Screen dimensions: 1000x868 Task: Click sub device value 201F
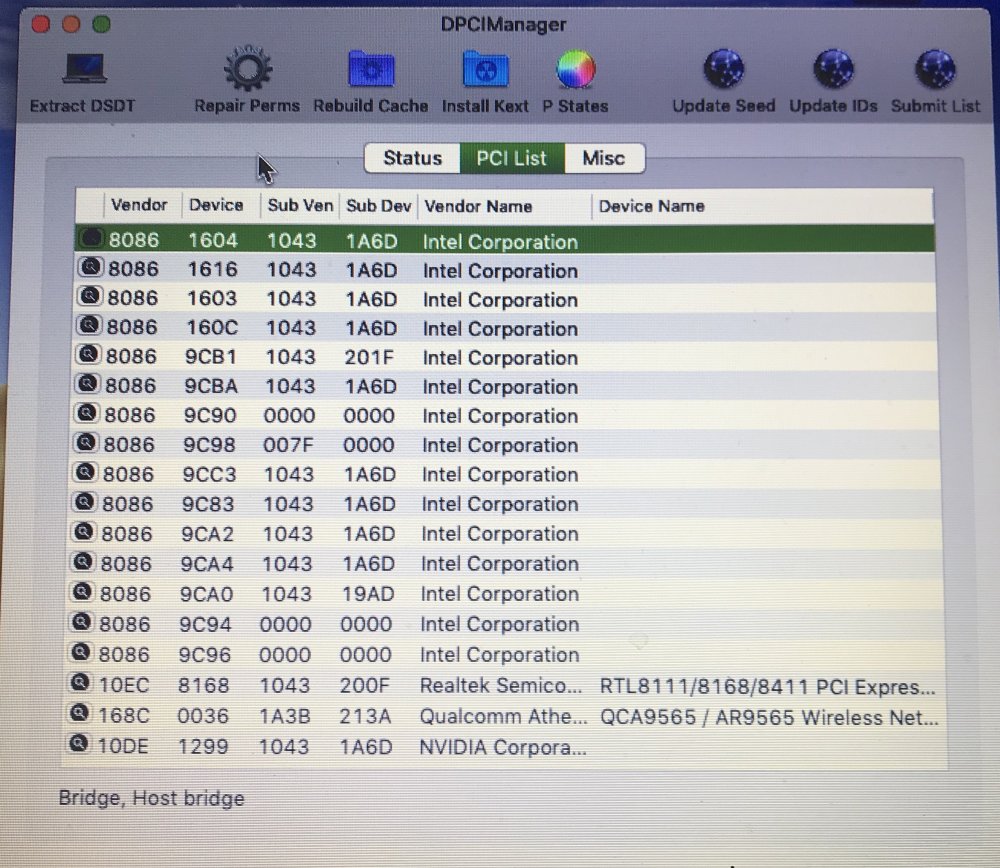tap(369, 357)
